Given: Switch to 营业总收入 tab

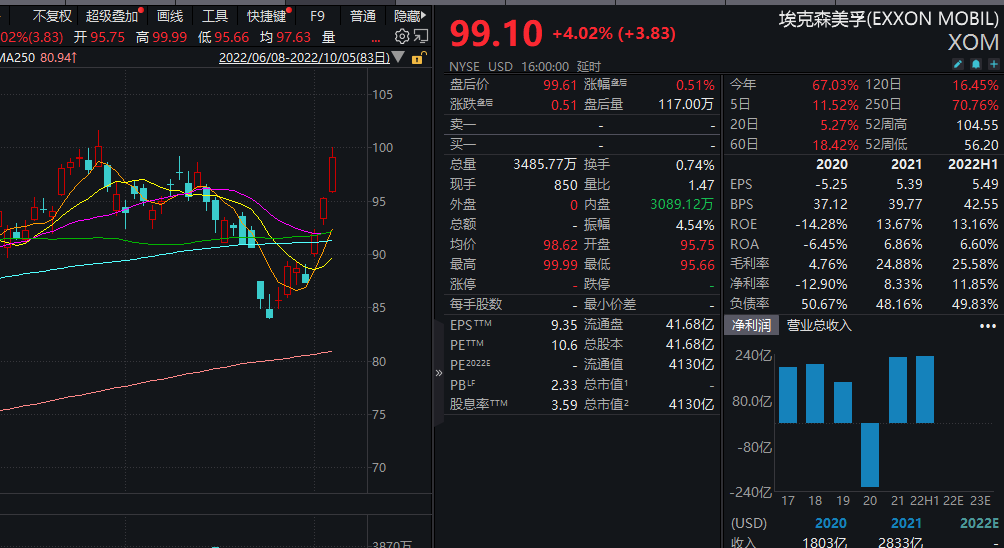Looking at the screenshot, I should [819, 325].
